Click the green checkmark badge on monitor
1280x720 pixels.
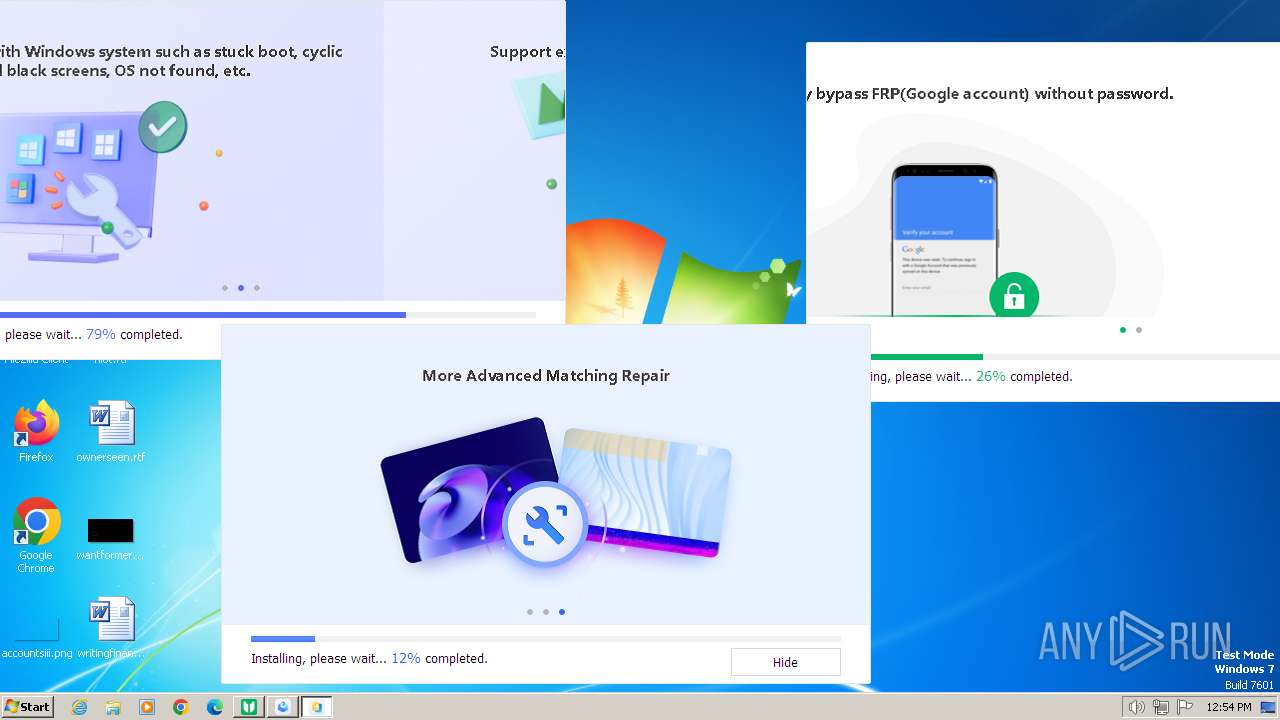[163, 127]
